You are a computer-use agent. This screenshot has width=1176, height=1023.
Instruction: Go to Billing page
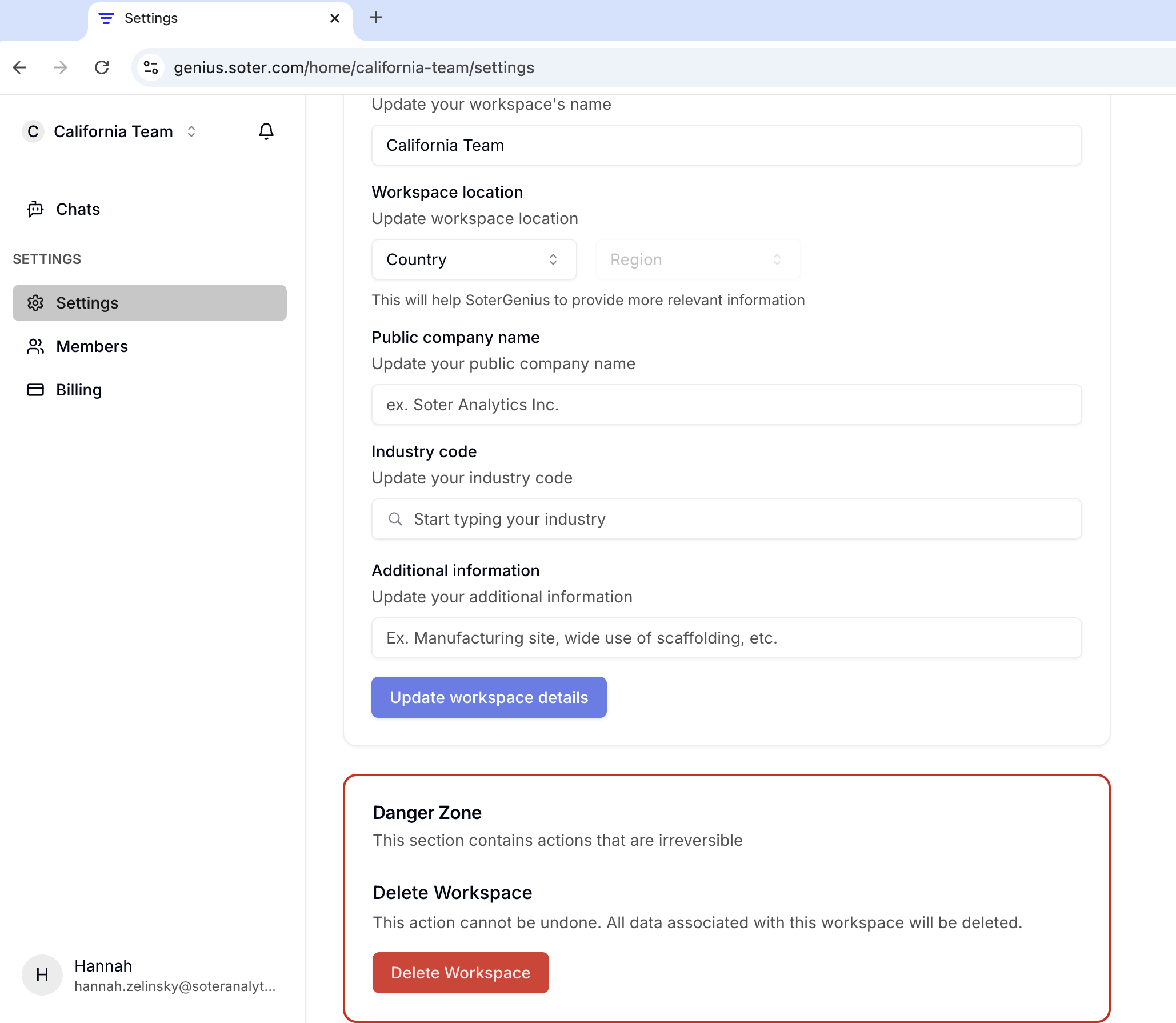[x=150, y=390]
